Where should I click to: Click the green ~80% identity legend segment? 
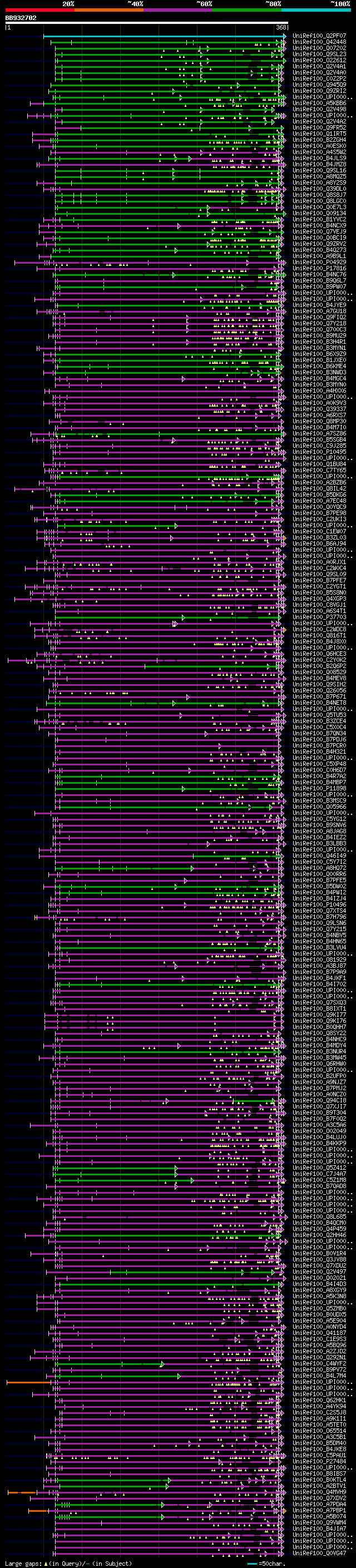pos(246,10)
